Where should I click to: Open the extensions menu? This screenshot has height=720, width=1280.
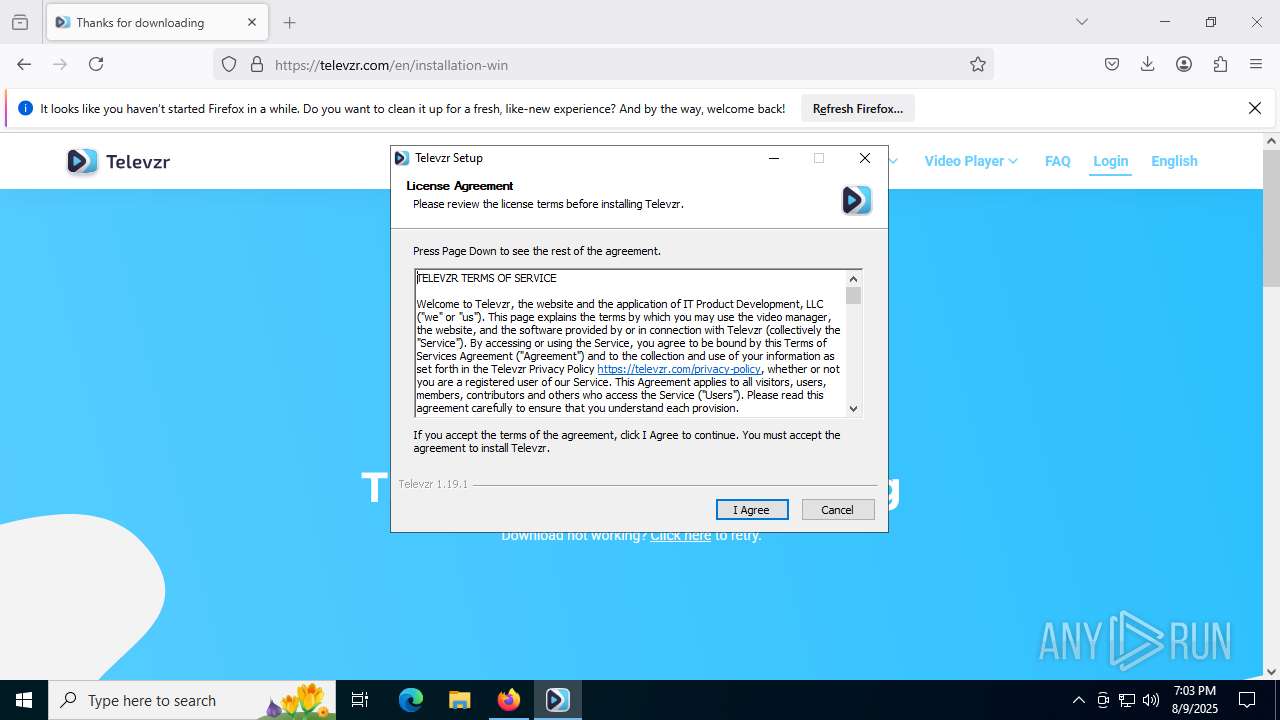1220,64
